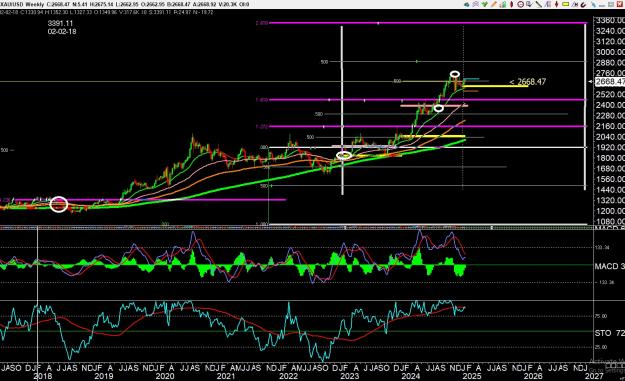Image resolution: width=625 pixels, height=381 pixels.
Task: Click the 3391.11 cursor price readout
Action: tap(60, 24)
